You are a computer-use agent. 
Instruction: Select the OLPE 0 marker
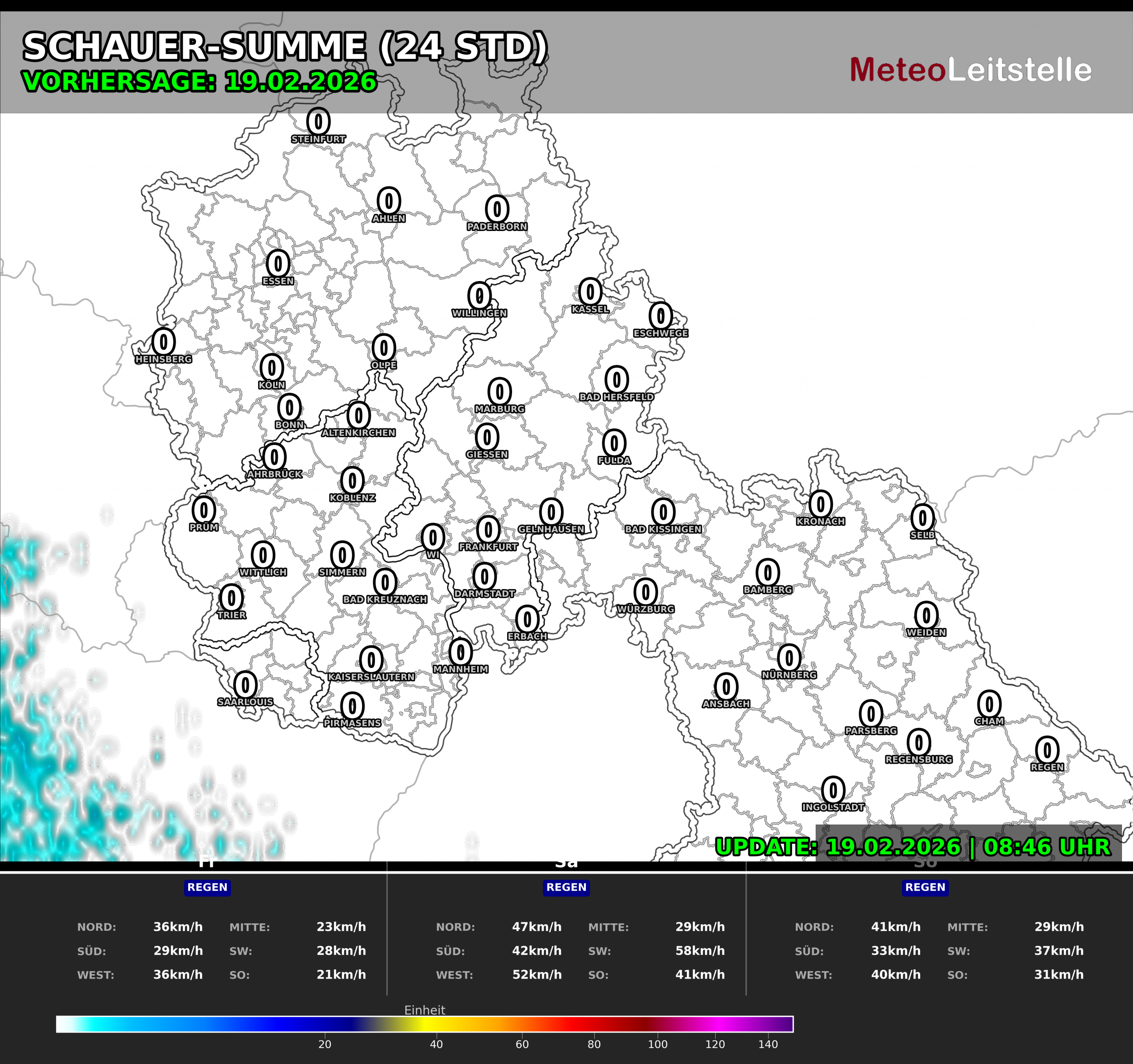tap(384, 347)
